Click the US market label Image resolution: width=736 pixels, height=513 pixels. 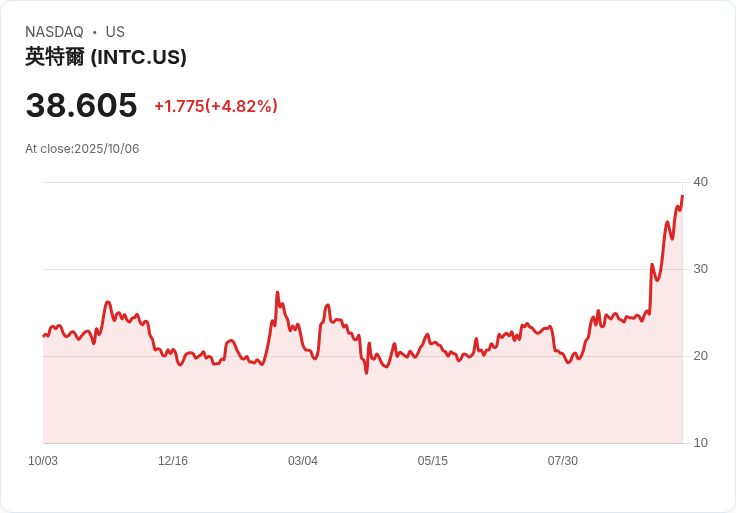tap(115, 32)
